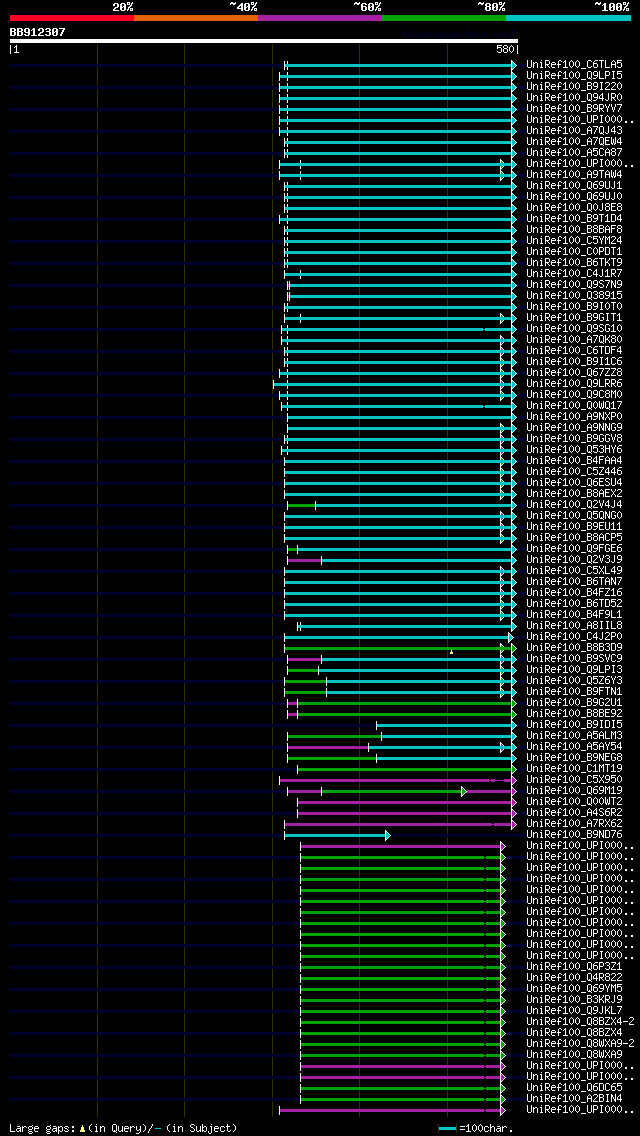Screen dimensions: 640x1136
Task: Open hit UniRef100_Q94JR0
Action: (574, 97)
